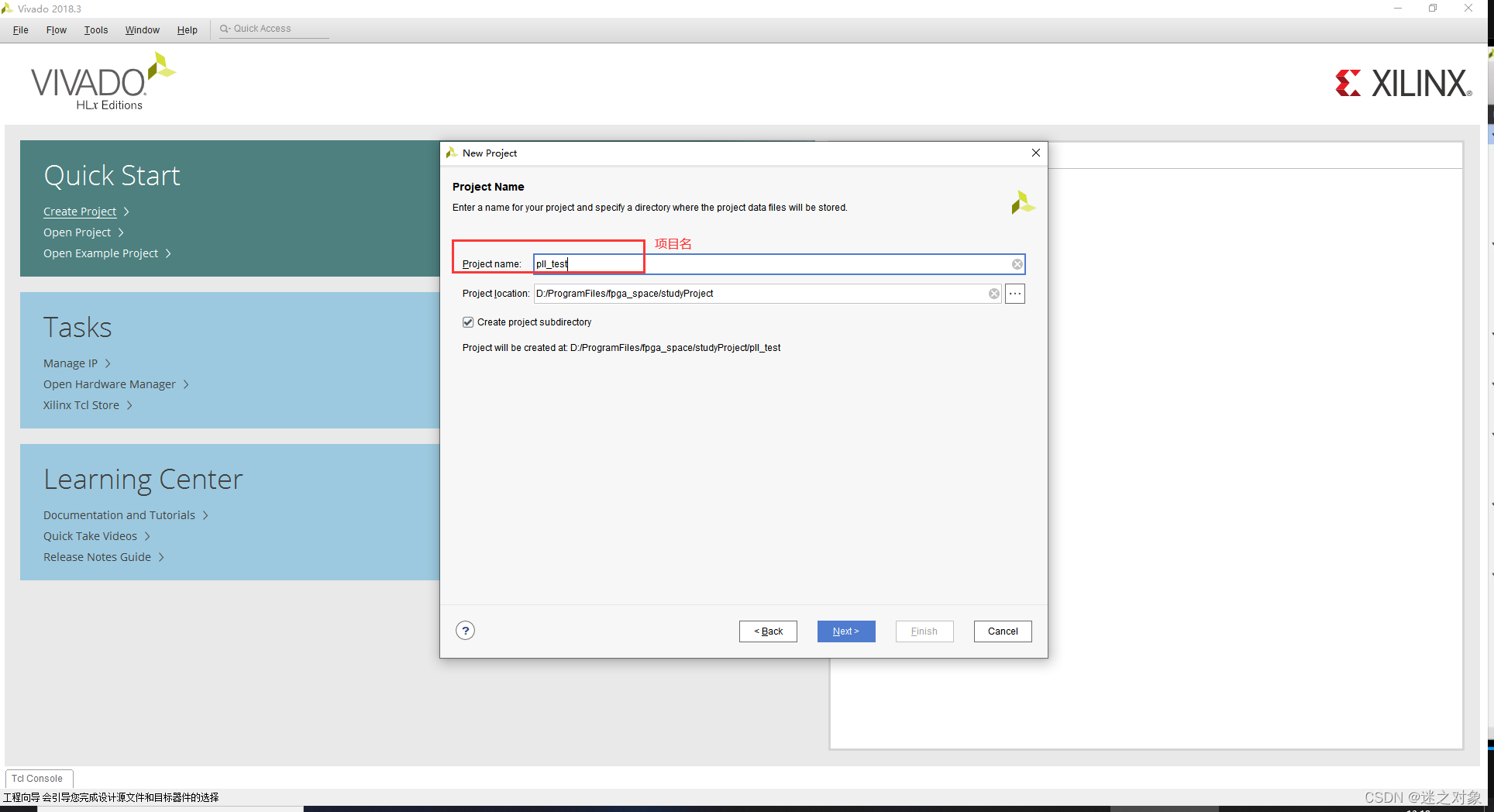Screen dimensions: 1494x812
Task: Clear the Project name field with X icon
Action: [x=1017, y=264]
